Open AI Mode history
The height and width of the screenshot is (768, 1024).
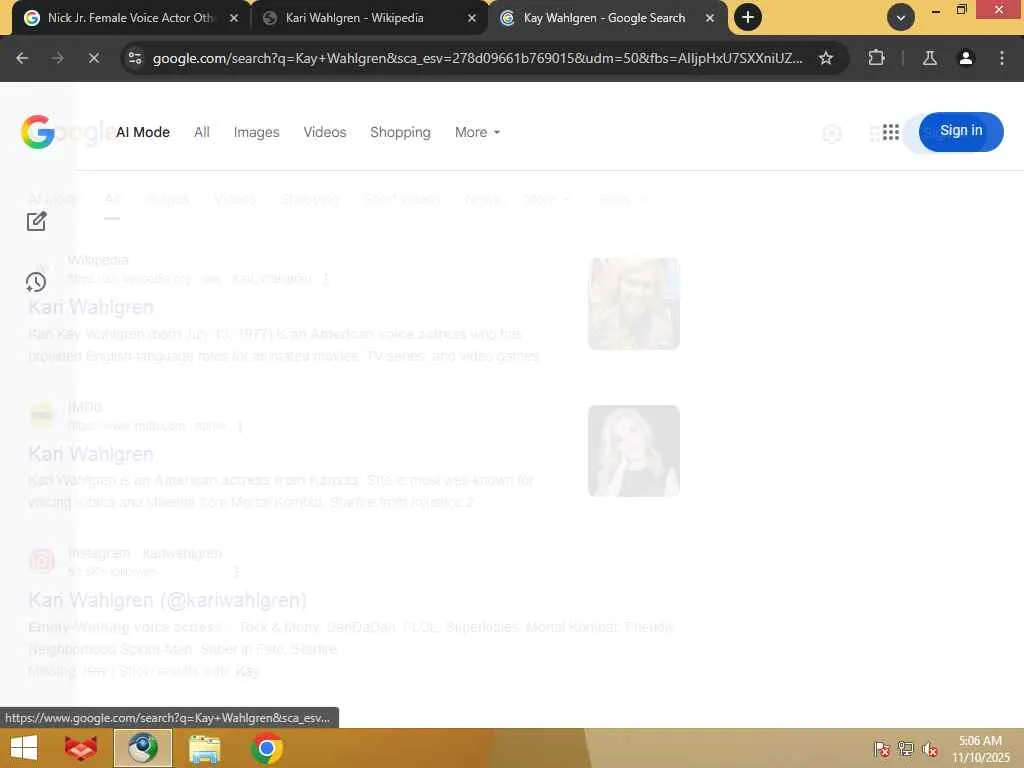[x=36, y=282]
